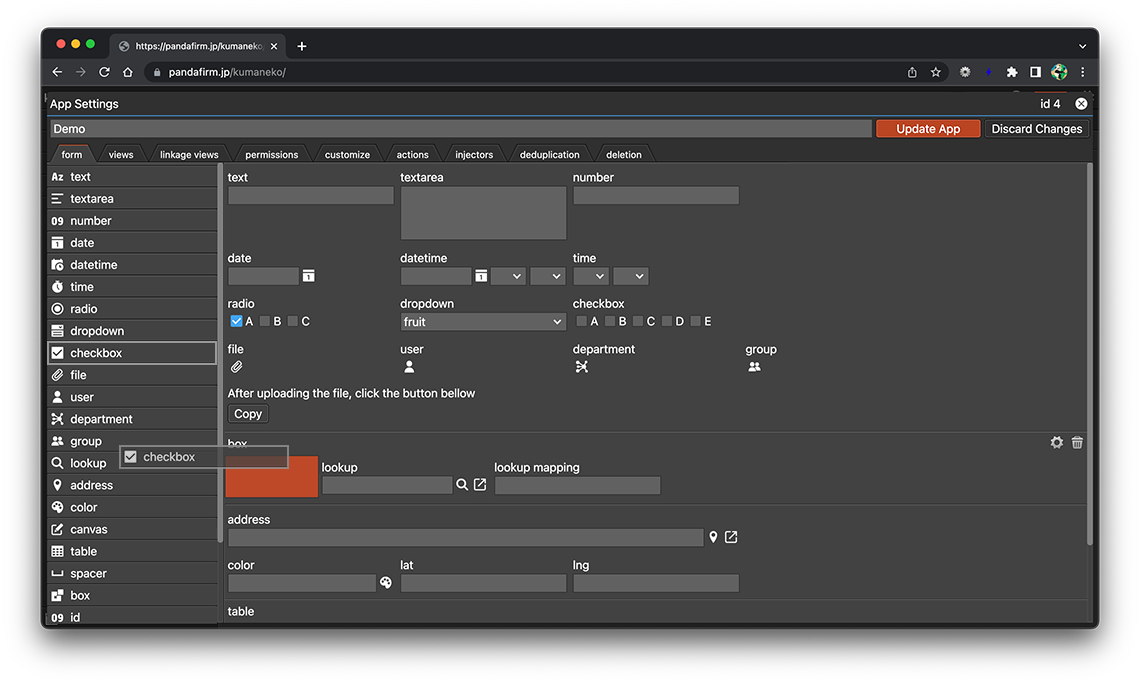Screen dimensions: 1140x683
Task: Click the color palette picker icon
Action: click(x=386, y=583)
